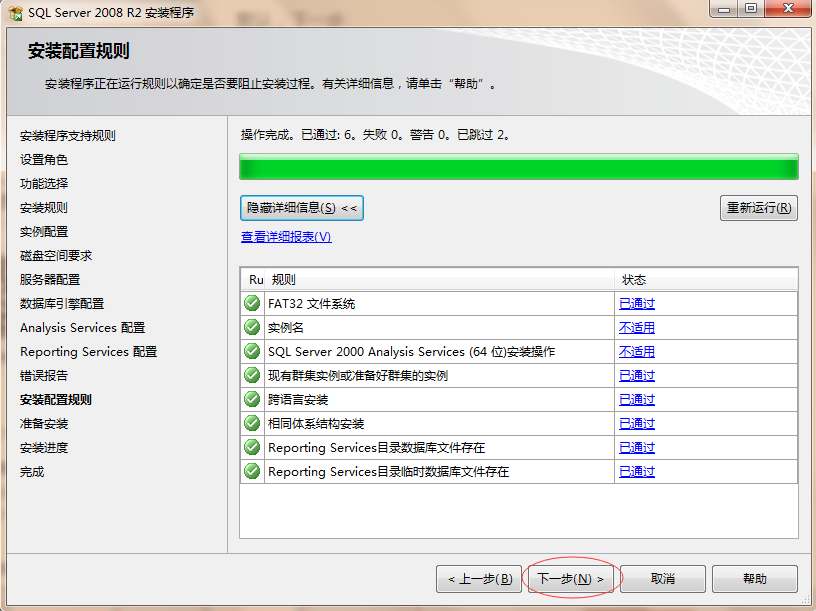Select Analysis Services 配置 step in sidebar

click(83, 328)
